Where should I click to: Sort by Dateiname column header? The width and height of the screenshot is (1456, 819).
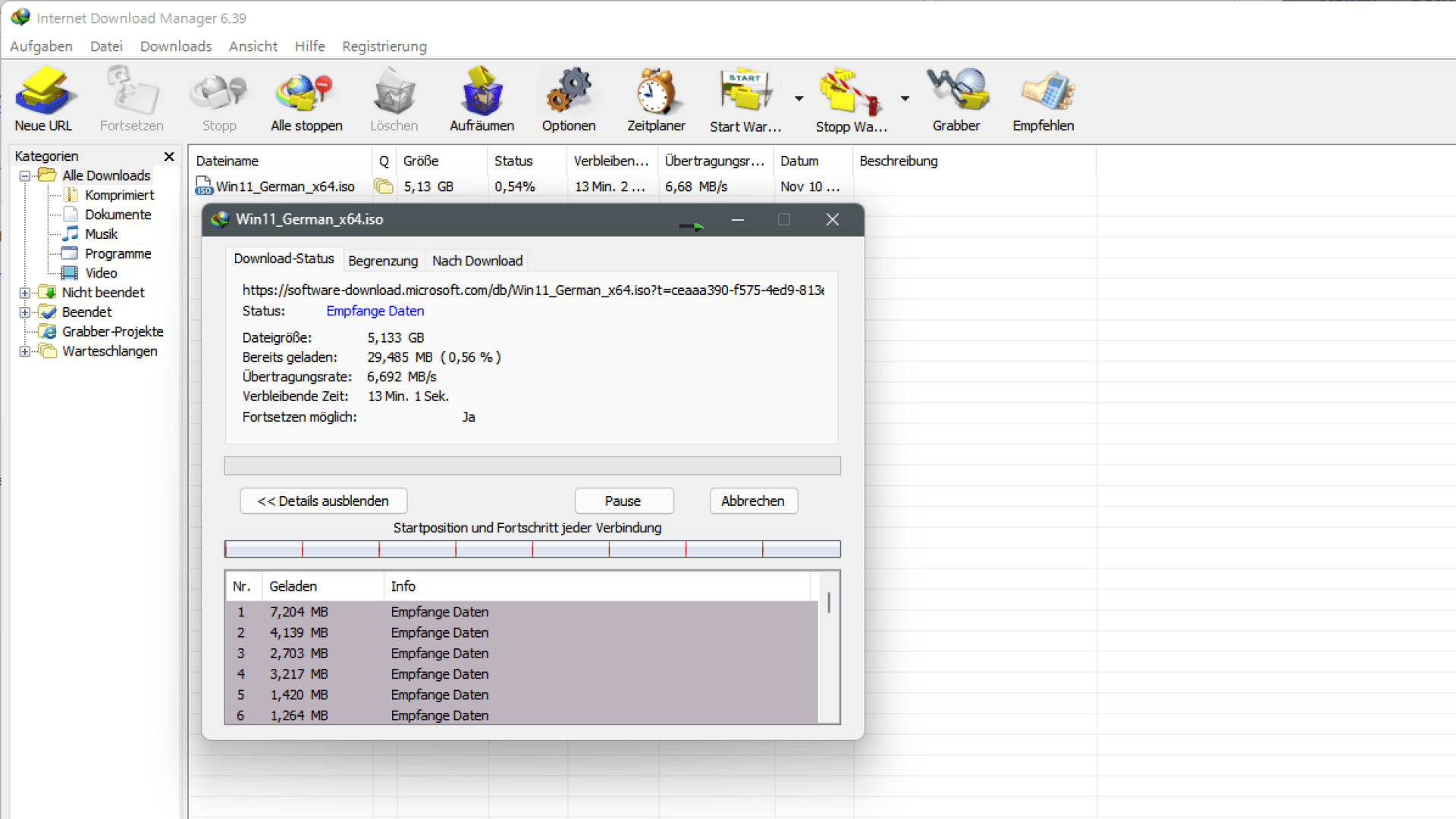[281, 161]
